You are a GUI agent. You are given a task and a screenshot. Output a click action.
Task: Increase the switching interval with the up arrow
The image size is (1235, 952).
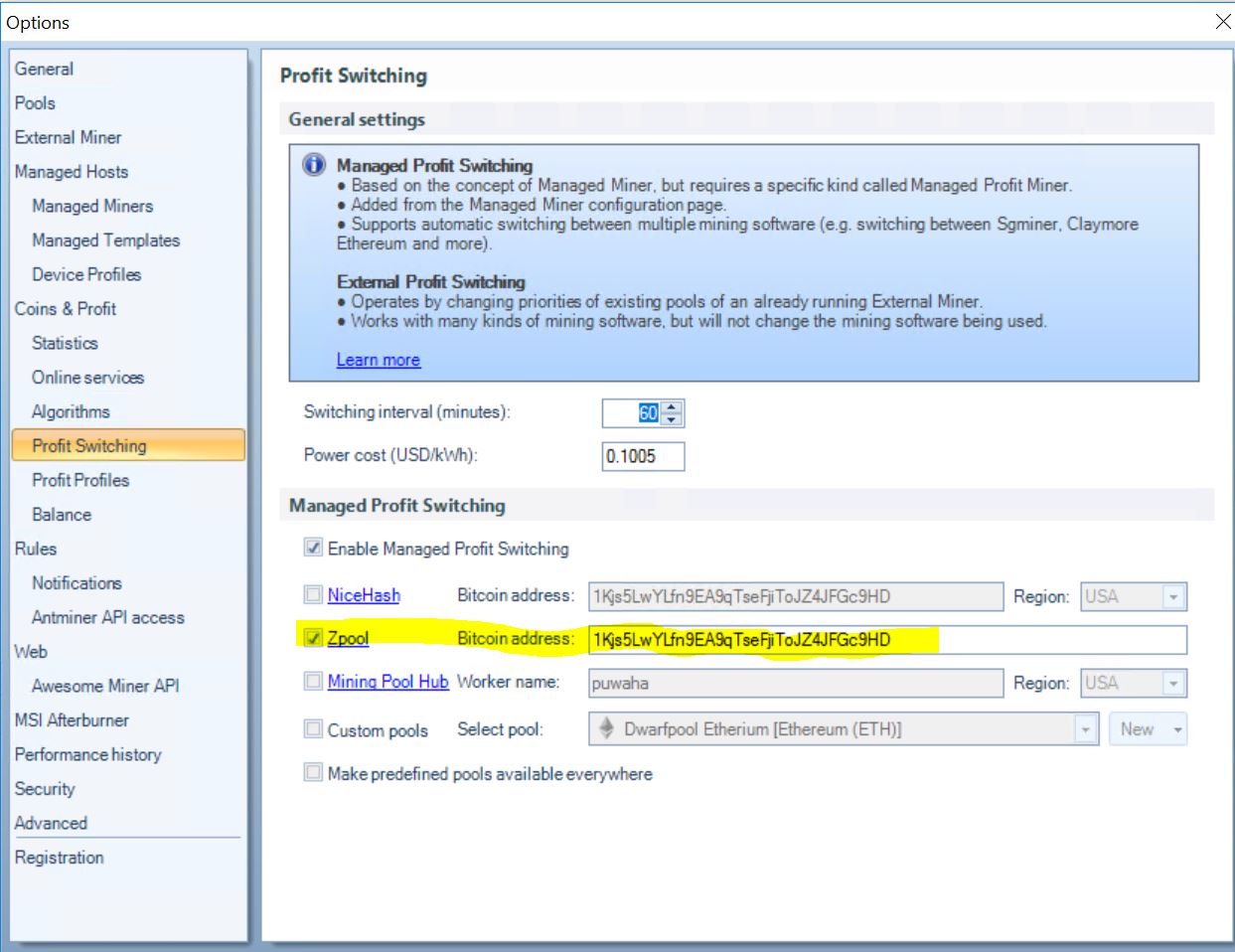[x=672, y=407]
